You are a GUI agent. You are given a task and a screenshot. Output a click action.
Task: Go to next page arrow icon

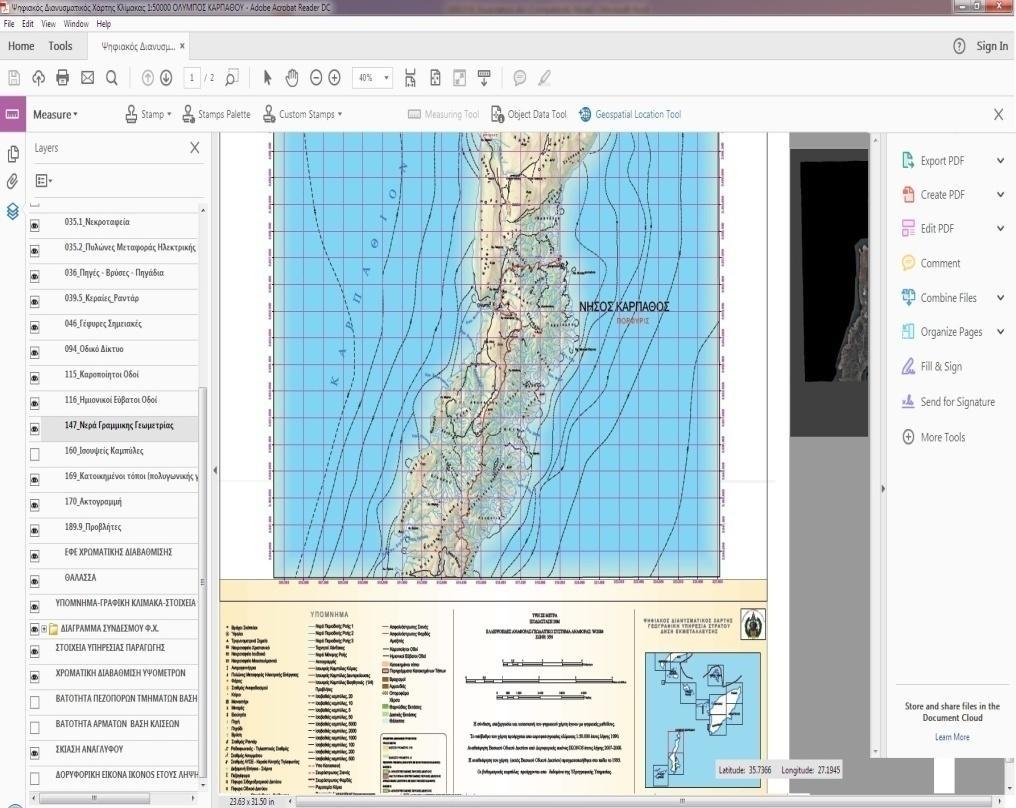point(166,78)
